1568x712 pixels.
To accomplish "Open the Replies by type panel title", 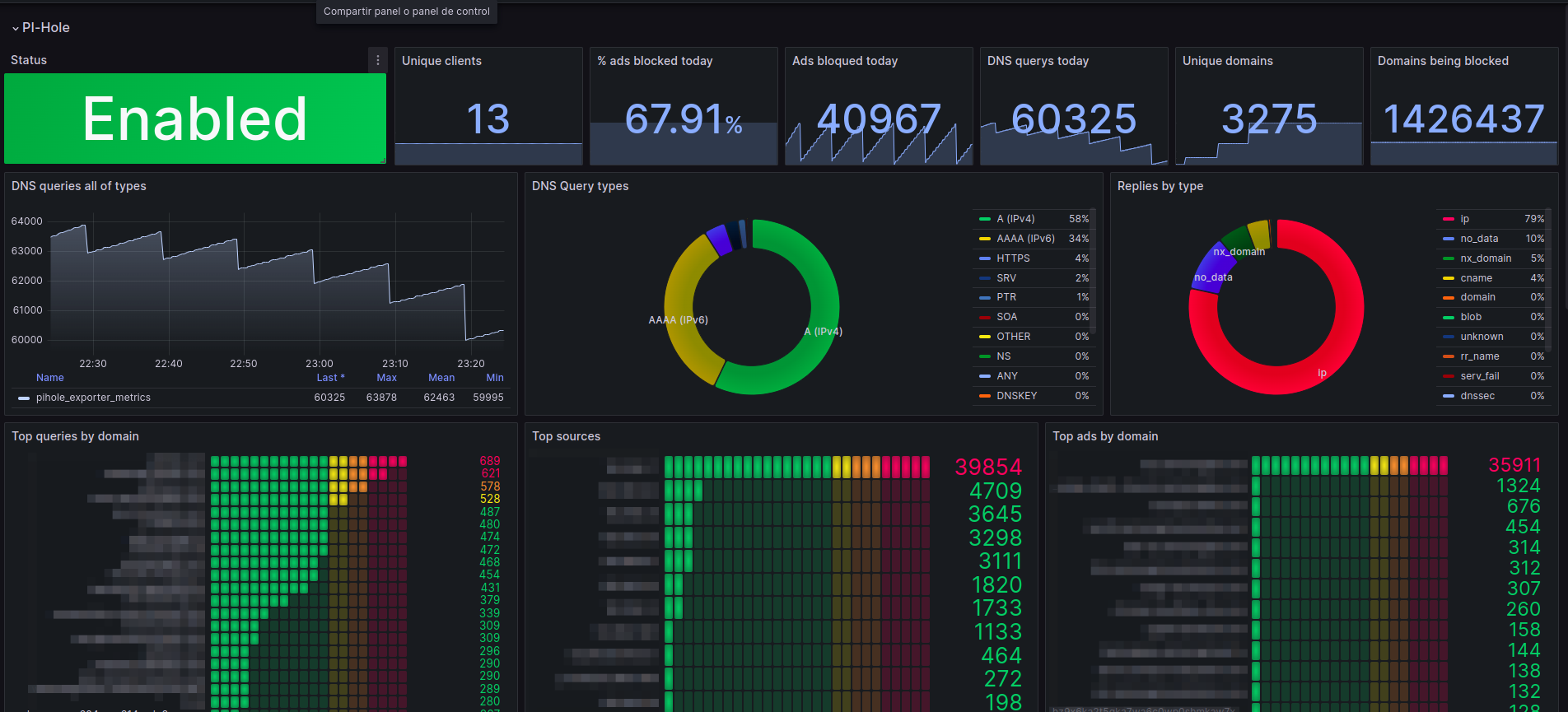I will [x=1160, y=186].
